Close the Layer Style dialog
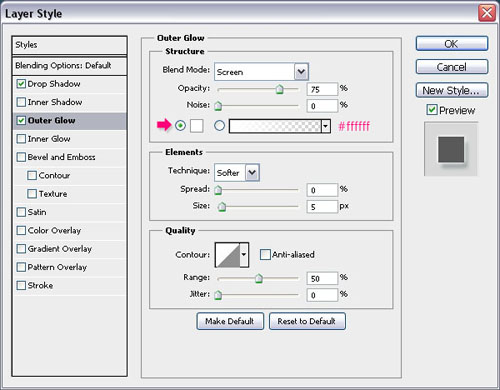The image size is (500, 390). tap(487, 13)
